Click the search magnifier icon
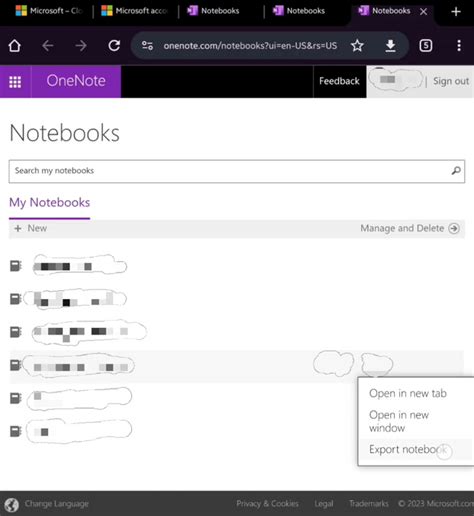Screen dimensions: 474x516 (x=456, y=171)
